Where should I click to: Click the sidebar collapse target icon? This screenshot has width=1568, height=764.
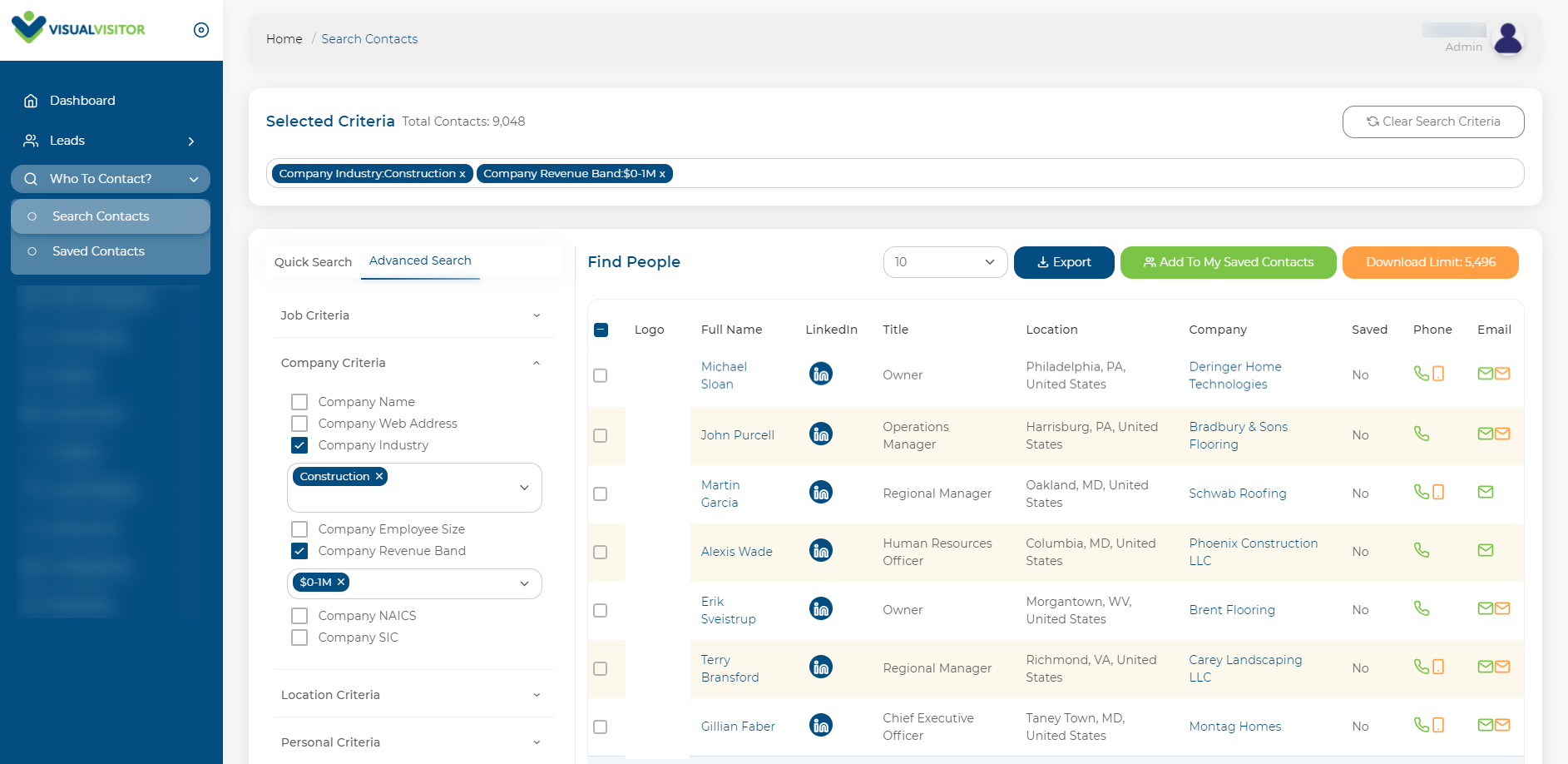(x=201, y=30)
